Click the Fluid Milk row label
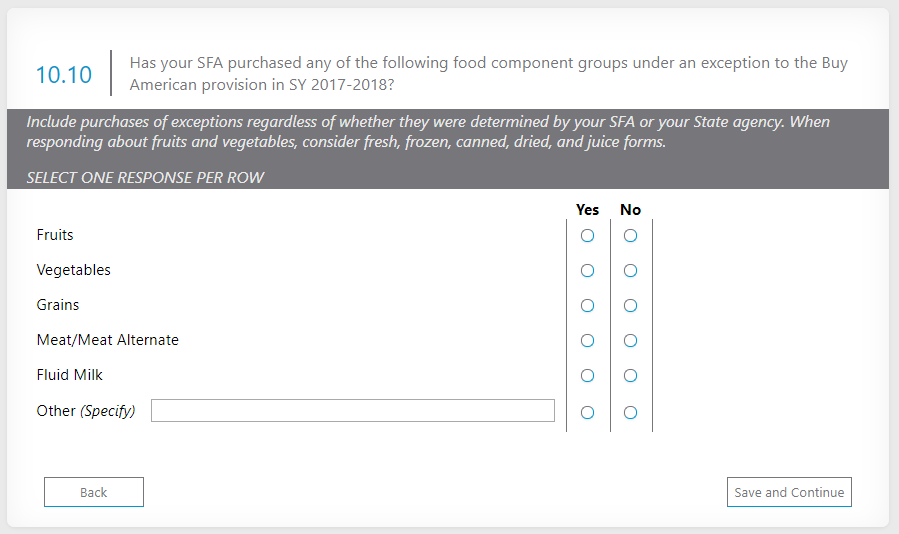899x534 pixels. click(x=70, y=375)
